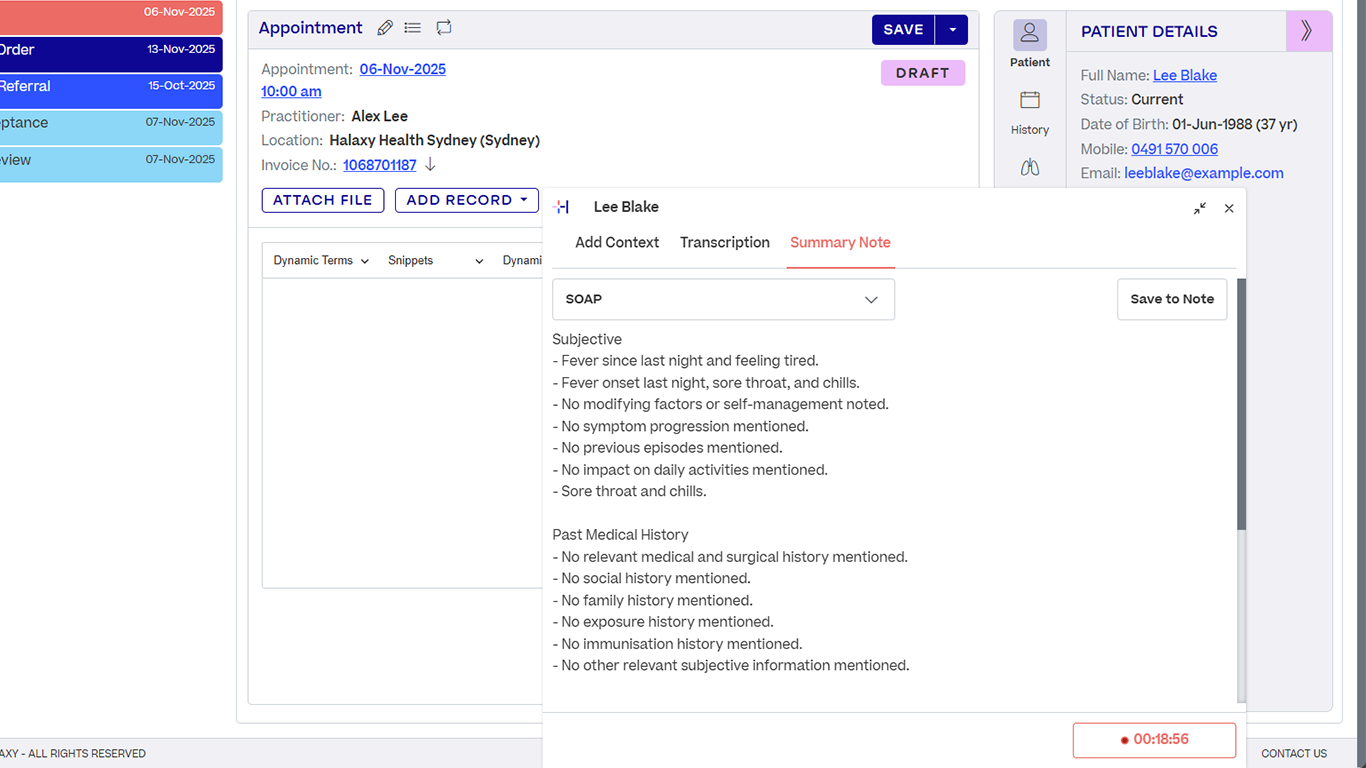Viewport: 1366px width, 768px height.
Task: Close the Lee Blake AI panel
Action: pyautogui.click(x=1229, y=208)
